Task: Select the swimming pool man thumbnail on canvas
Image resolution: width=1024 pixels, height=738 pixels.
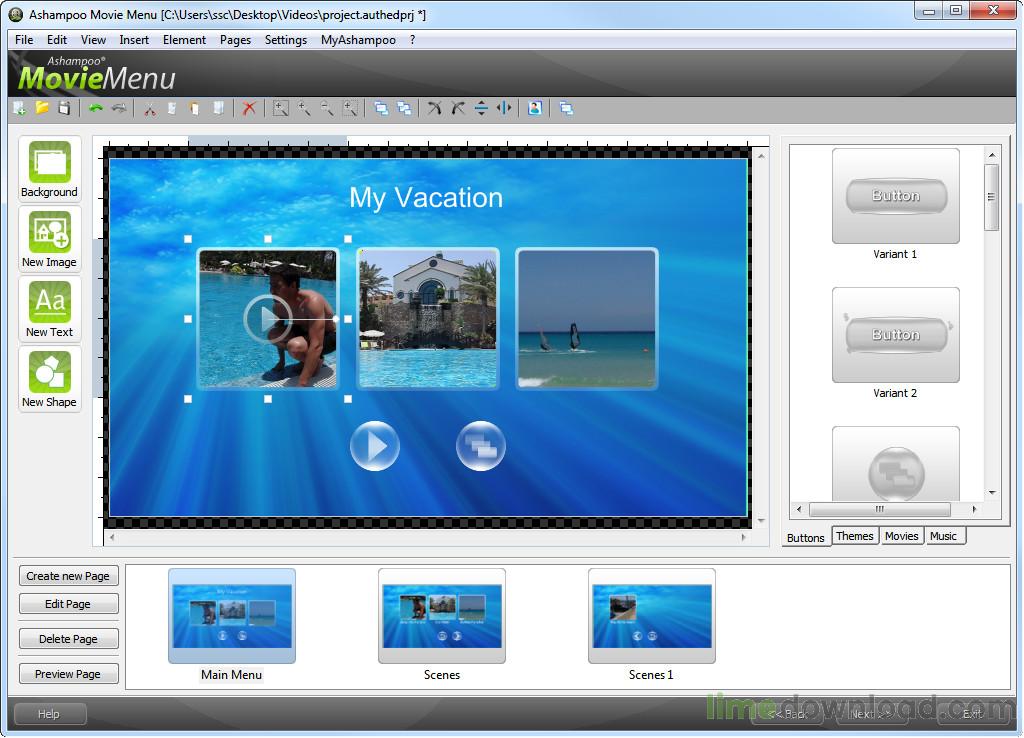Action: (x=268, y=319)
